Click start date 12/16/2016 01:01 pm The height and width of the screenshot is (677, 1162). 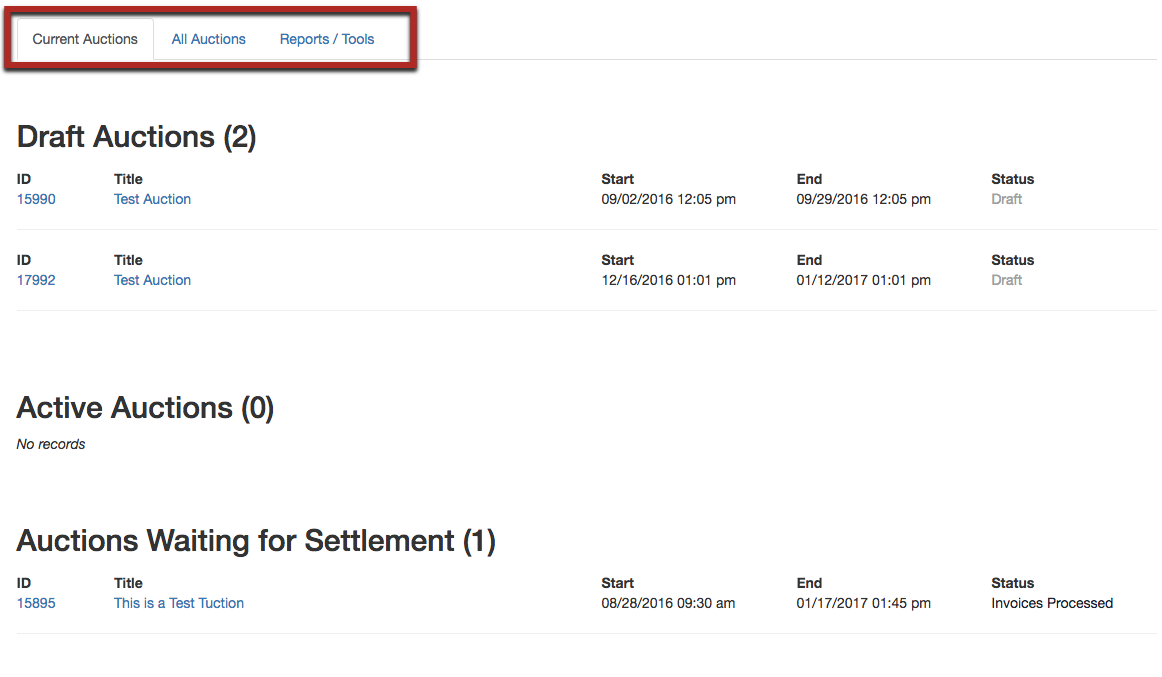tap(668, 280)
